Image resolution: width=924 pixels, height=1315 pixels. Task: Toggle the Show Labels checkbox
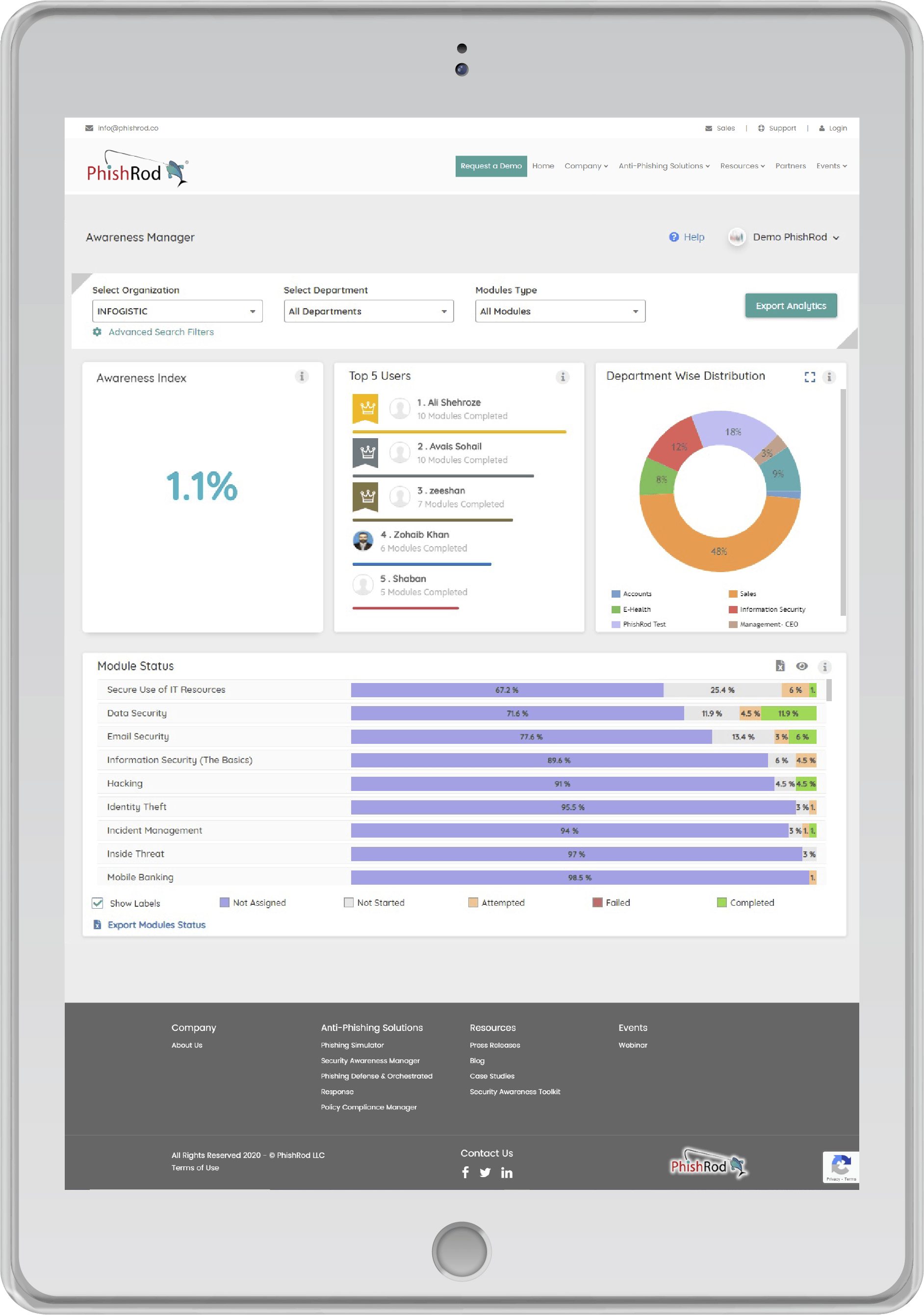(x=98, y=903)
